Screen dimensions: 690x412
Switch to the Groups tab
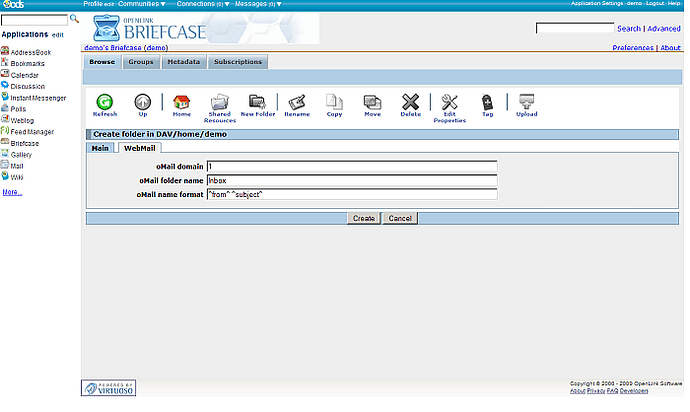(141, 62)
